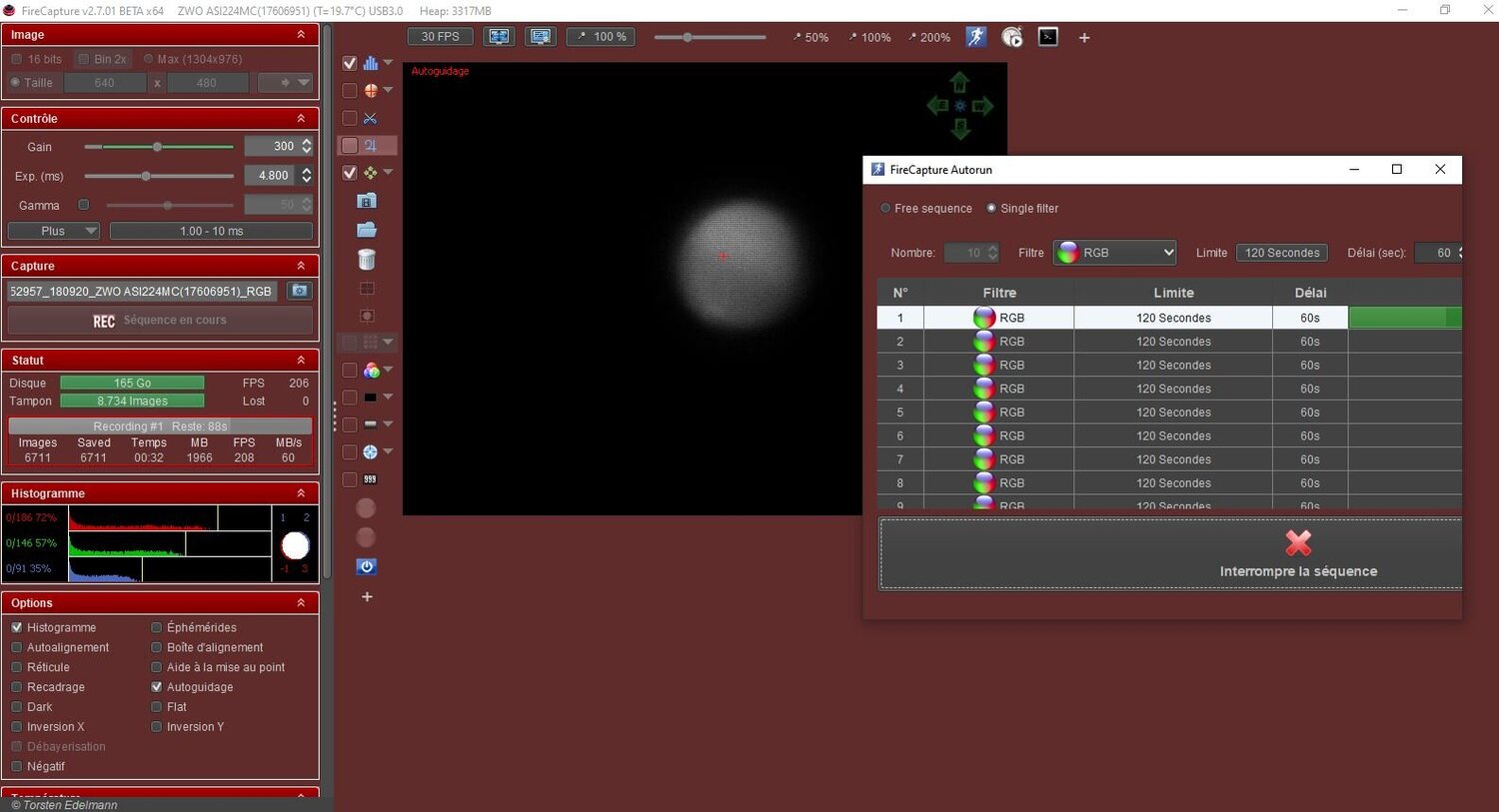
Task: Select row 5 in the Autorun sequence table
Action: tap(1169, 412)
